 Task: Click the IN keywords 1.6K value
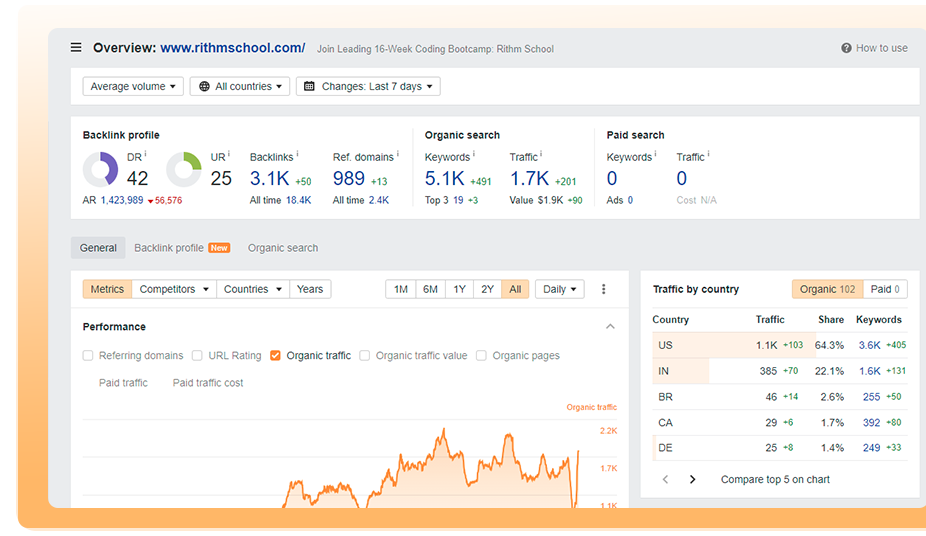pos(869,371)
